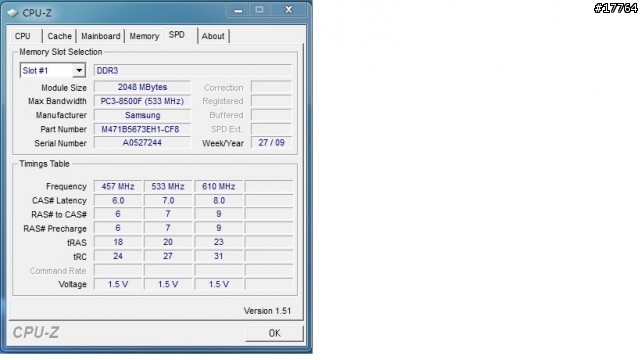The image size is (640, 360).
Task: Click the Version 1.51 text
Action: click(267, 311)
